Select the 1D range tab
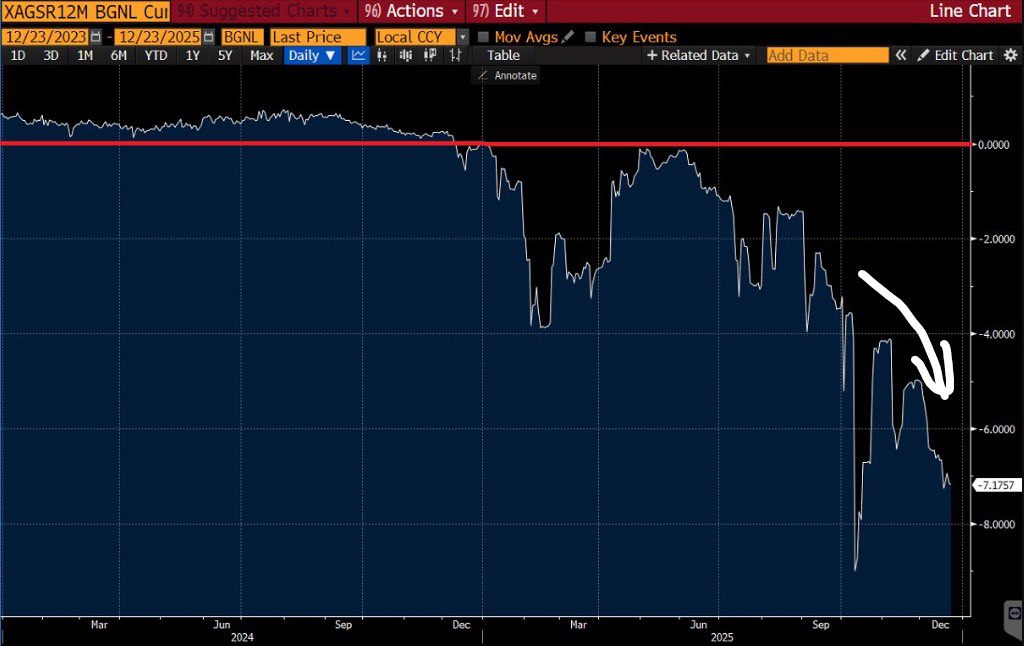Screen dimensions: 1024x646 [18, 56]
